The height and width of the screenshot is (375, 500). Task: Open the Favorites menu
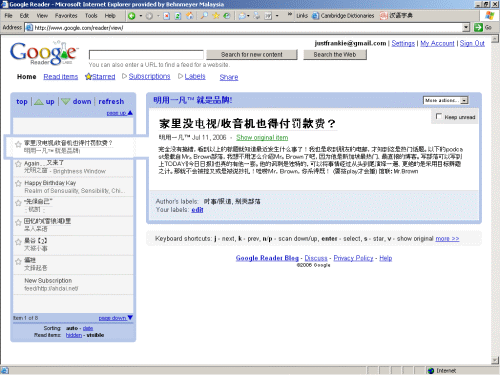[66, 16]
